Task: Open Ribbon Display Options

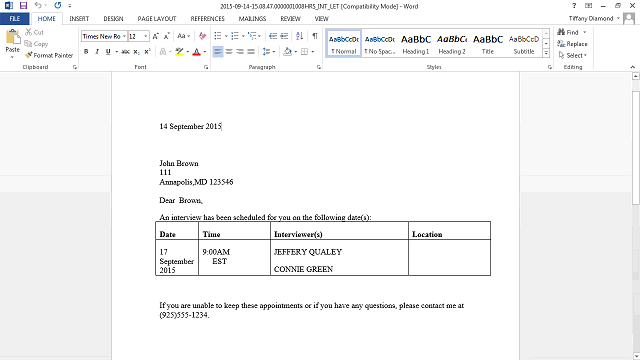Action: point(588,6)
